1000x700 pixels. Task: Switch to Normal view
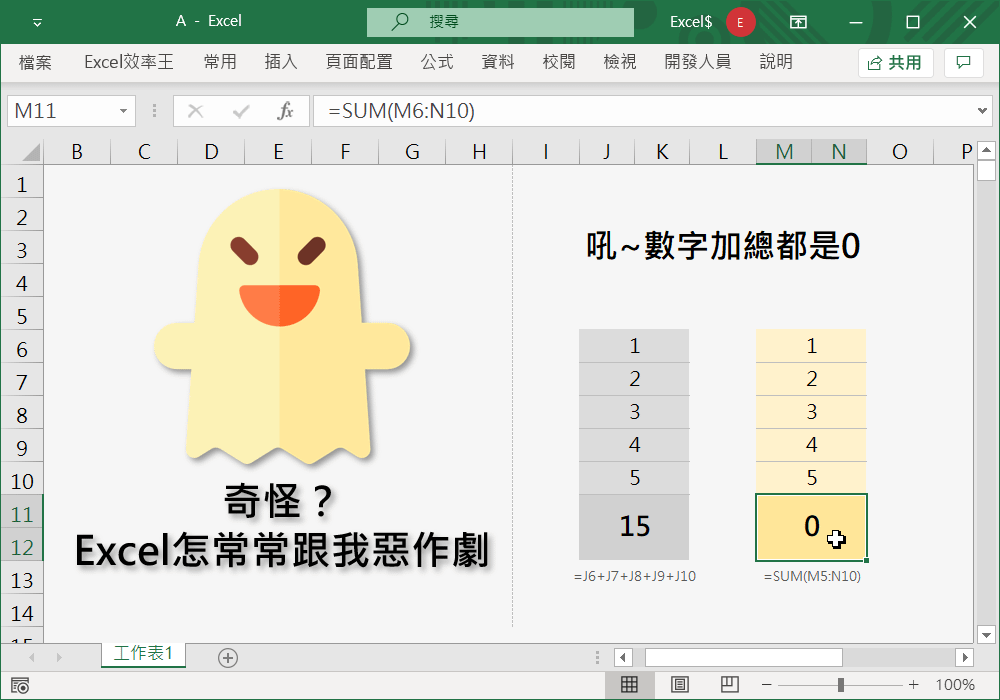point(629,685)
